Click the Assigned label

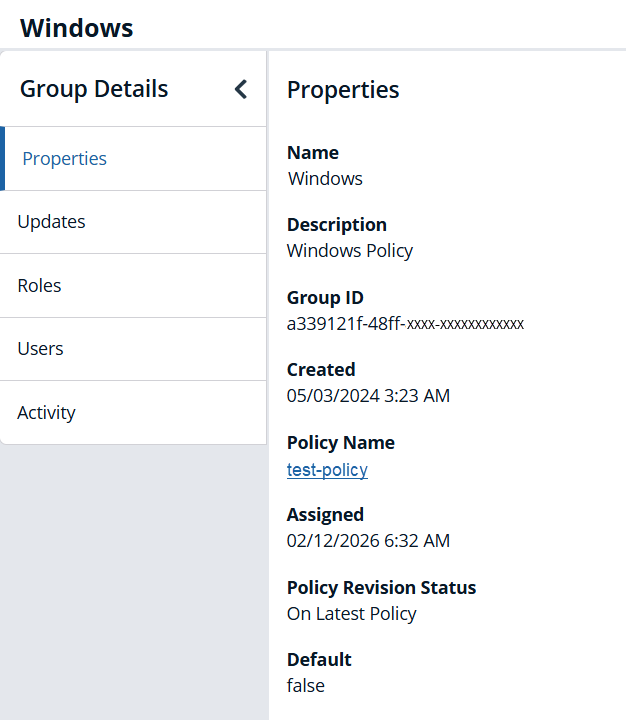[325, 515]
